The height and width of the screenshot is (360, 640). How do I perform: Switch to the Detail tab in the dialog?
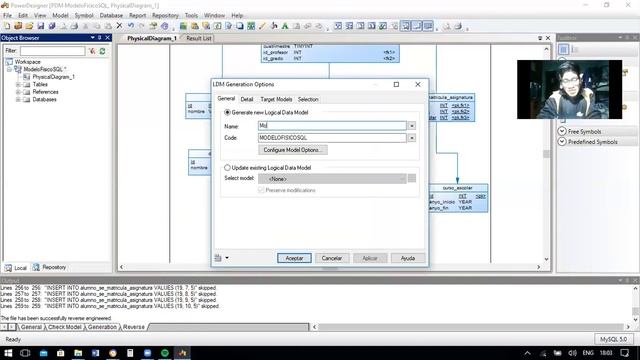(x=247, y=99)
